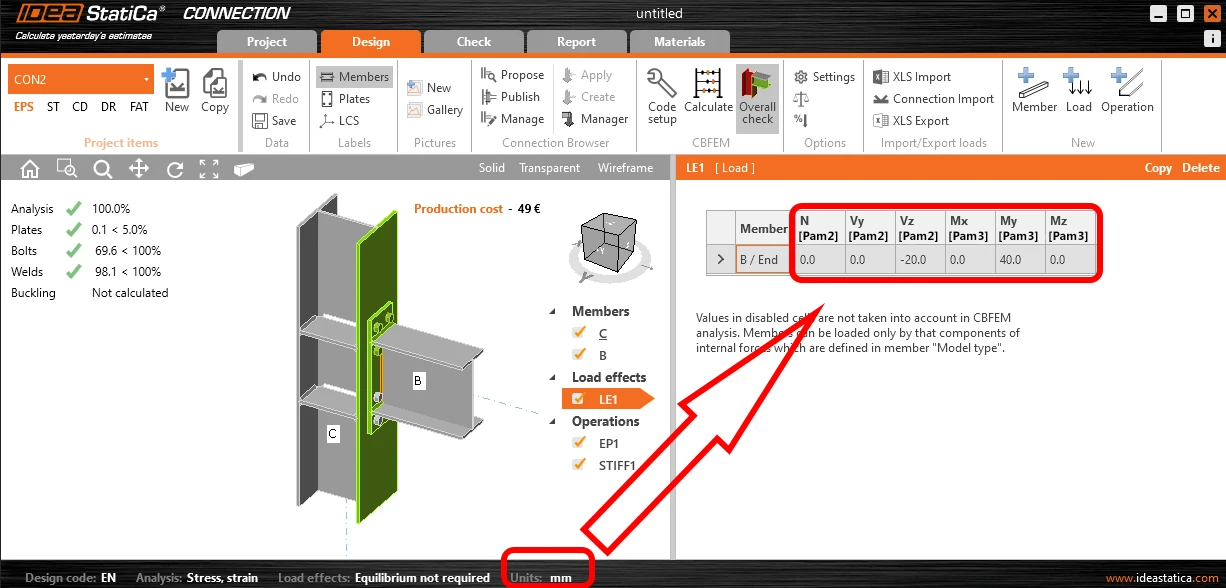
Task: Add a new Operation icon
Action: tap(1127, 83)
